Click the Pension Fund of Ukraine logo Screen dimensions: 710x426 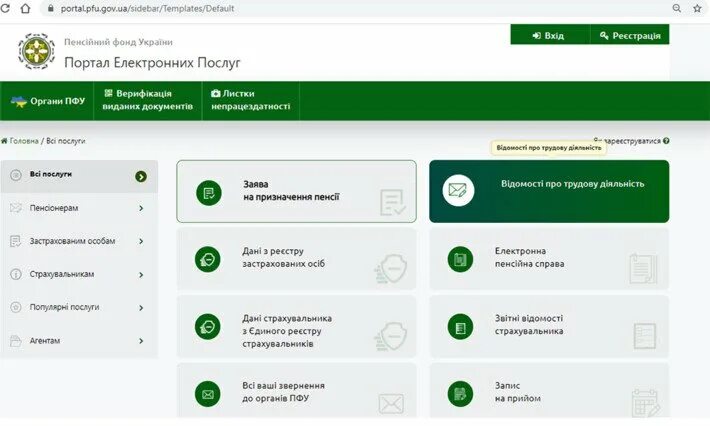coord(36,51)
